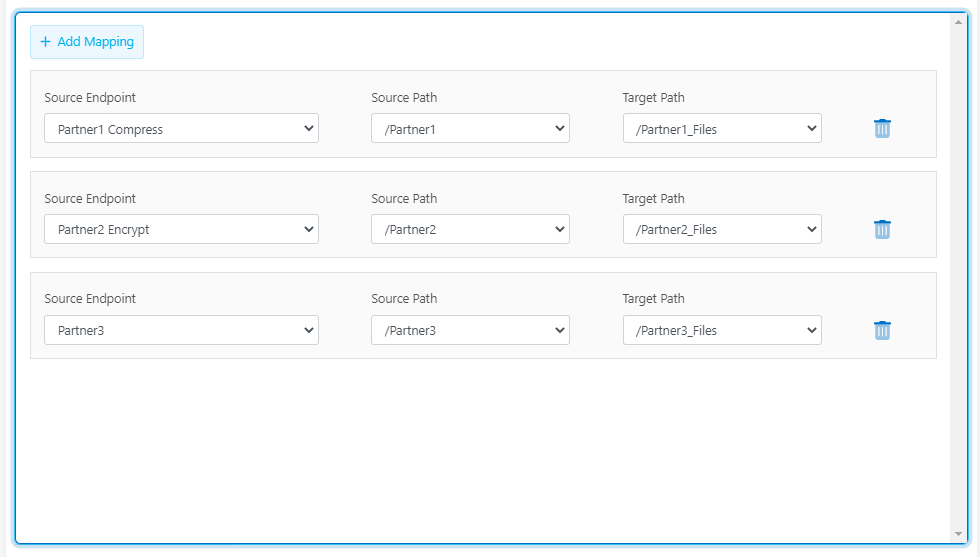The width and height of the screenshot is (980, 557).
Task: Open Source Endpoint dropdown showing Partner3
Action: coord(181,330)
